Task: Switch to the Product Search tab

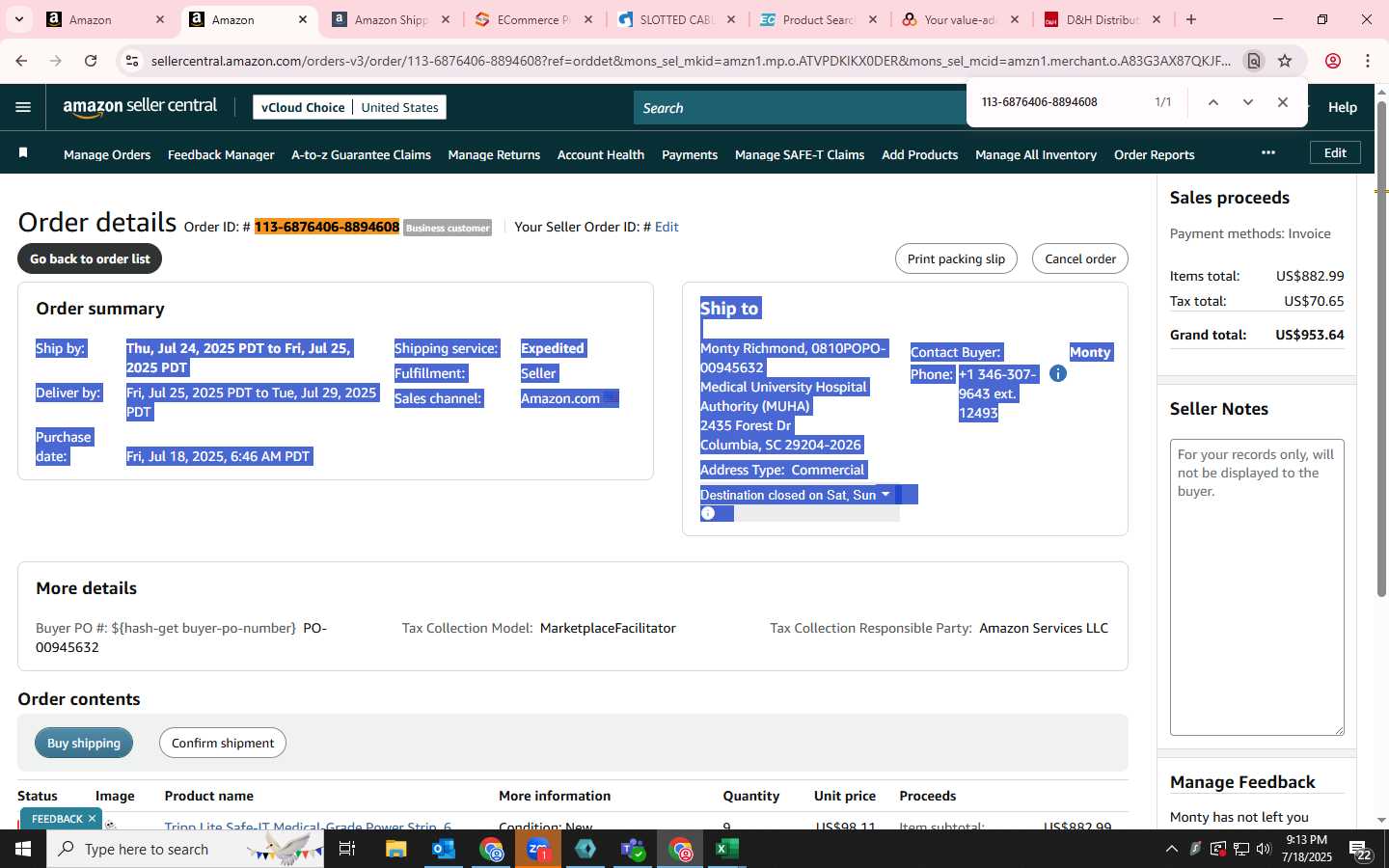Action: point(819,19)
